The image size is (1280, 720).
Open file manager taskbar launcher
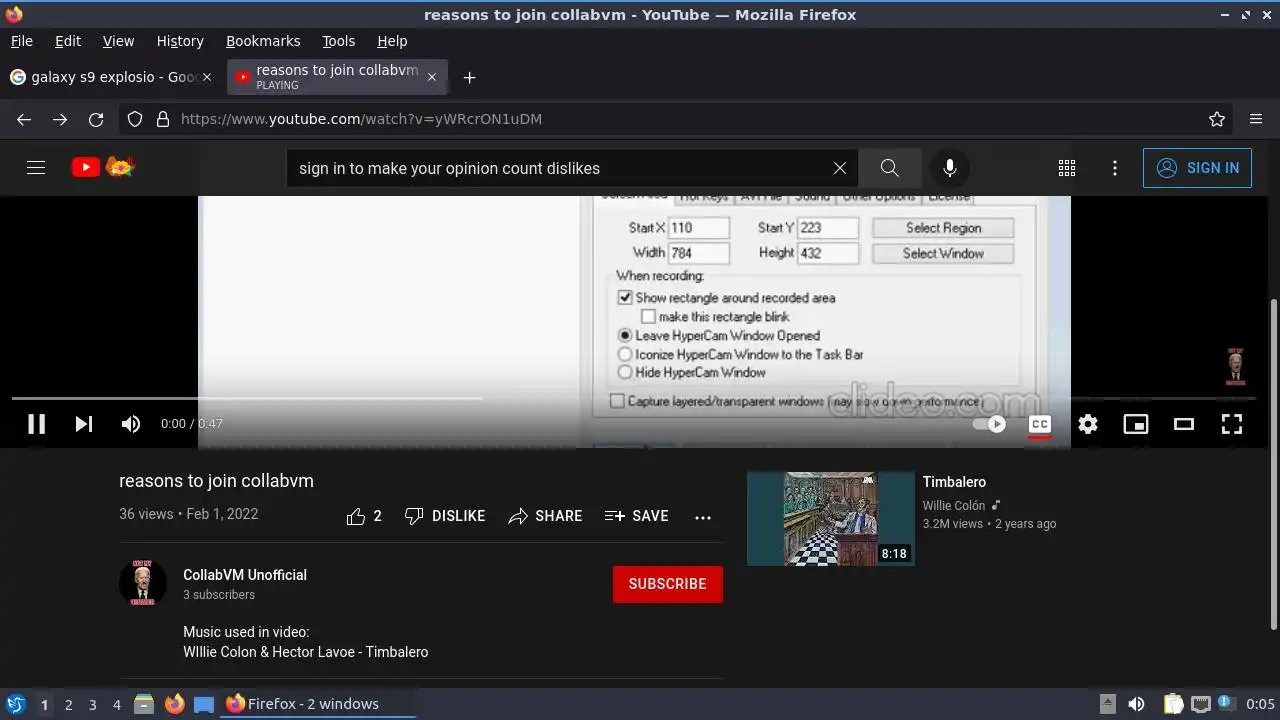coord(144,704)
